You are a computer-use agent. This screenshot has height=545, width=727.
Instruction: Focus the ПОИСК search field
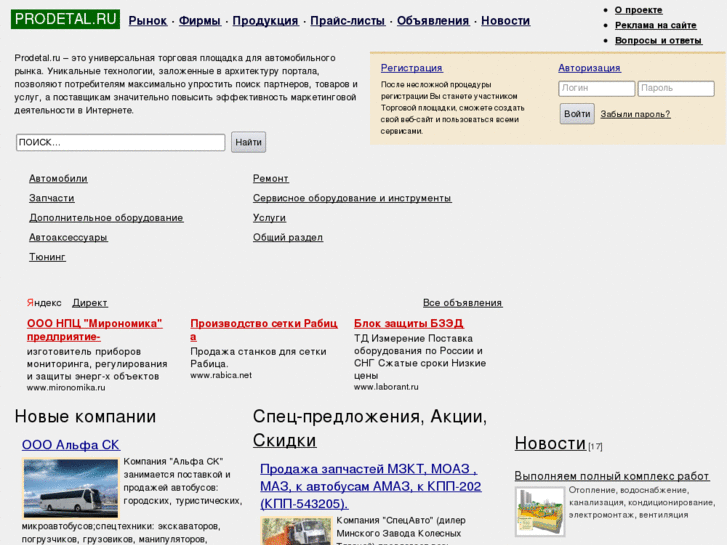coord(121,142)
